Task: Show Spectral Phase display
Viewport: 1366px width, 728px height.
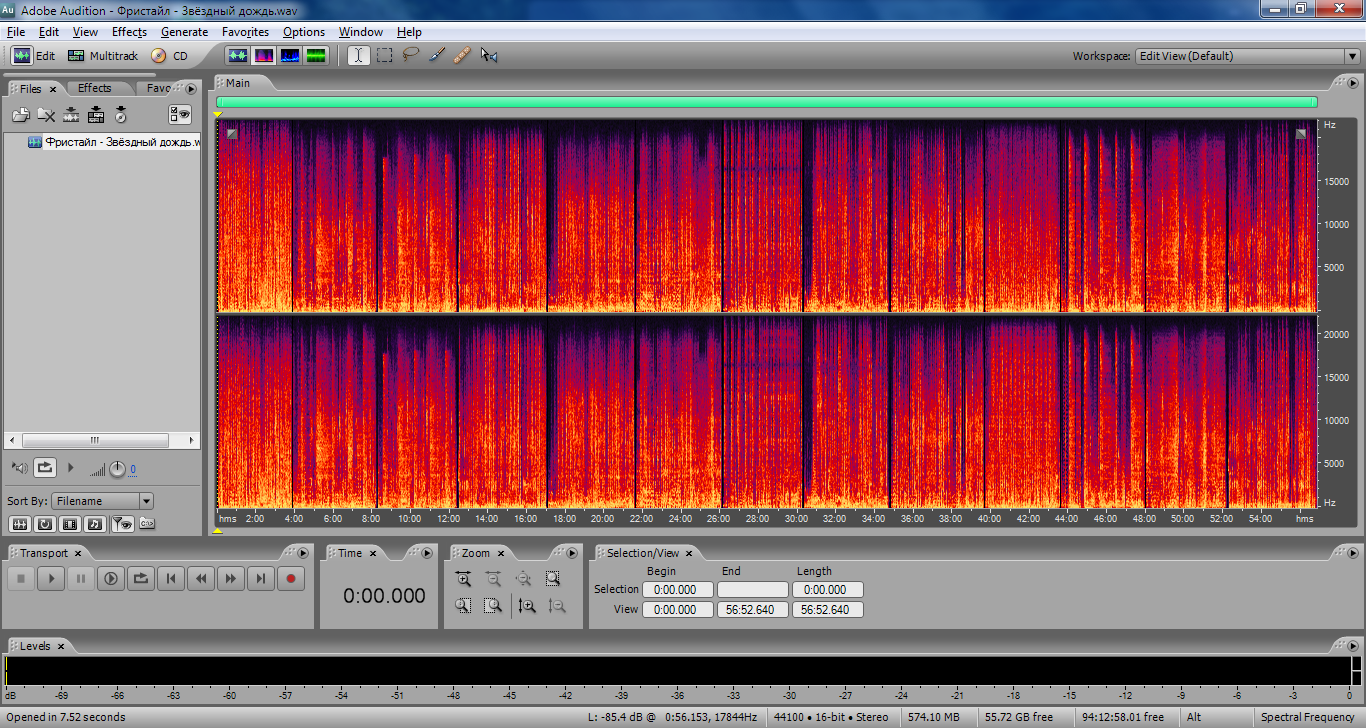Action: click(316, 56)
